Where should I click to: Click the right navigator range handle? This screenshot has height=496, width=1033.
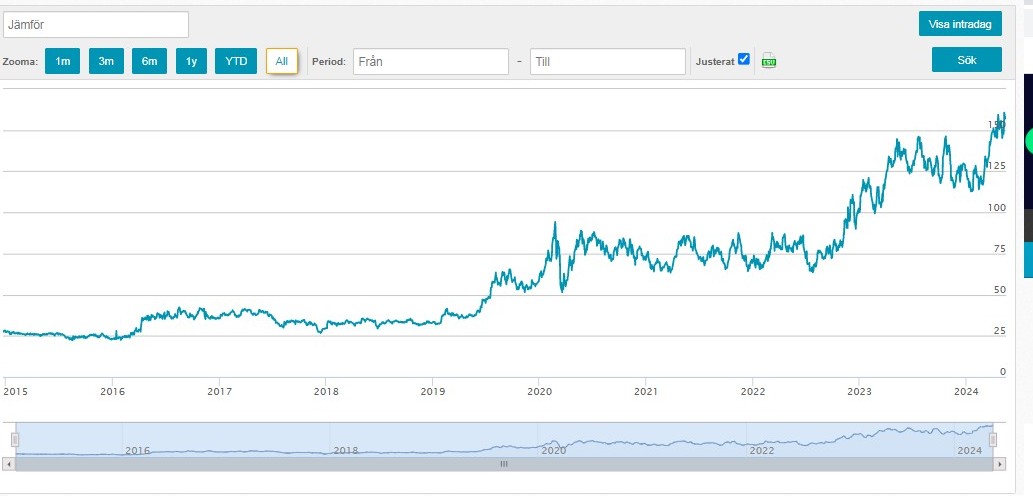coord(992,439)
